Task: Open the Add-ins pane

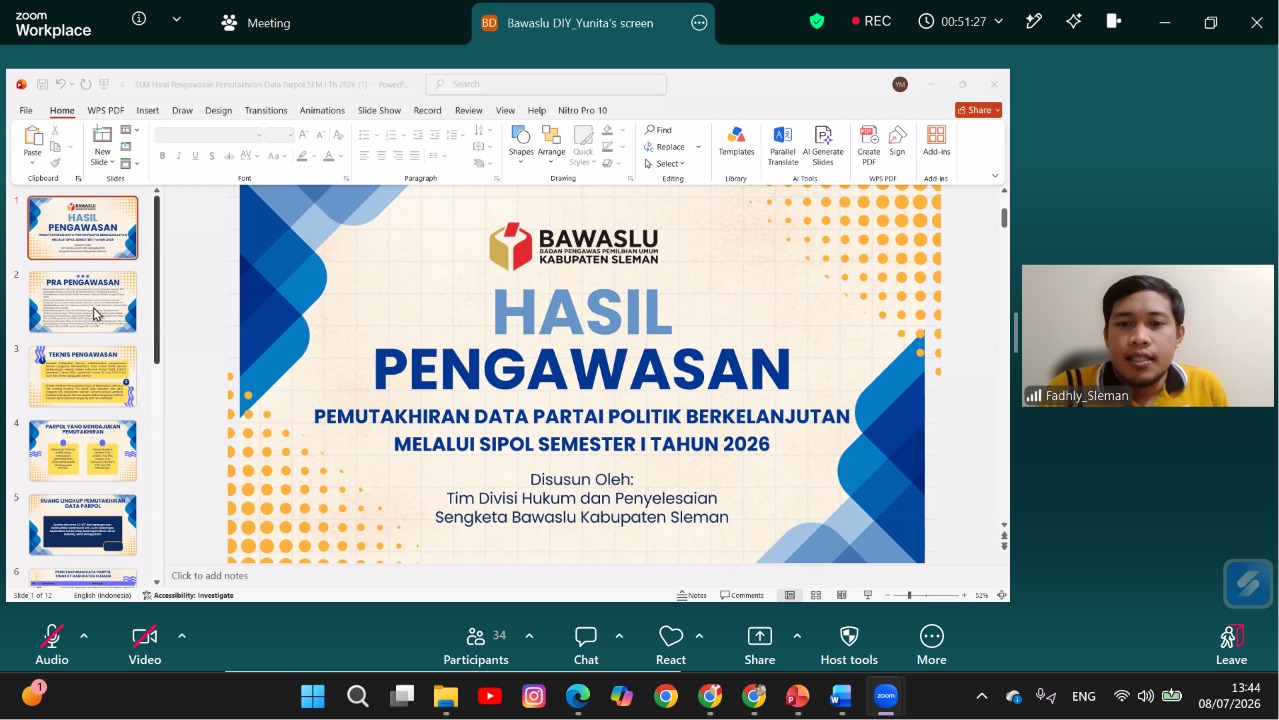Action: [937, 141]
